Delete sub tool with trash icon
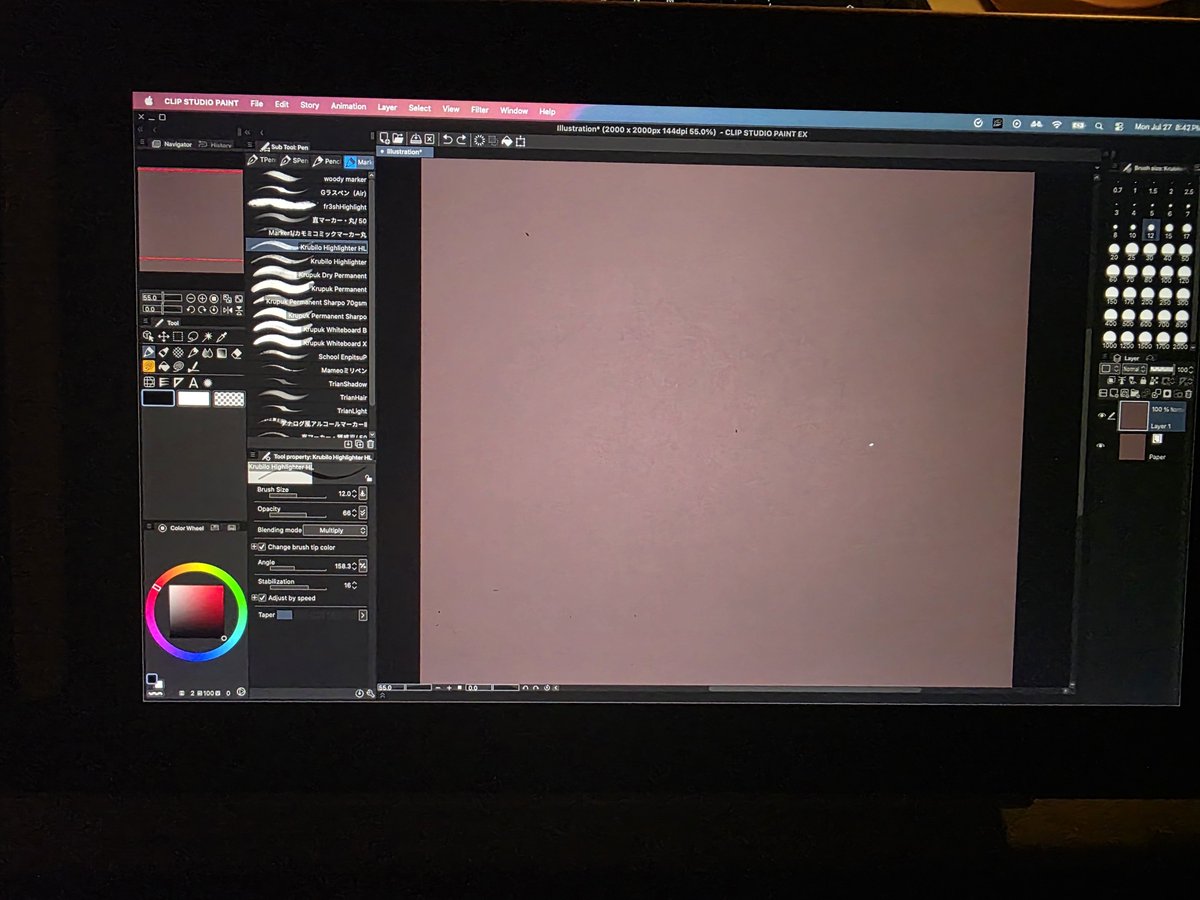This screenshot has height=900, width=1200. coord(371,444)
